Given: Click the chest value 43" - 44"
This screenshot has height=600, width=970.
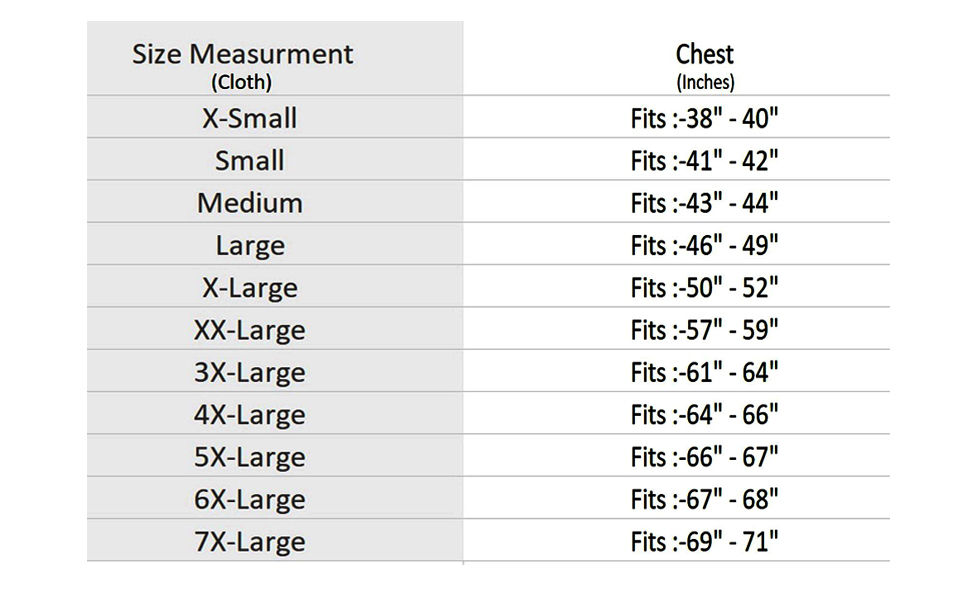Looking at the screenshot, I should click(705, 204).
